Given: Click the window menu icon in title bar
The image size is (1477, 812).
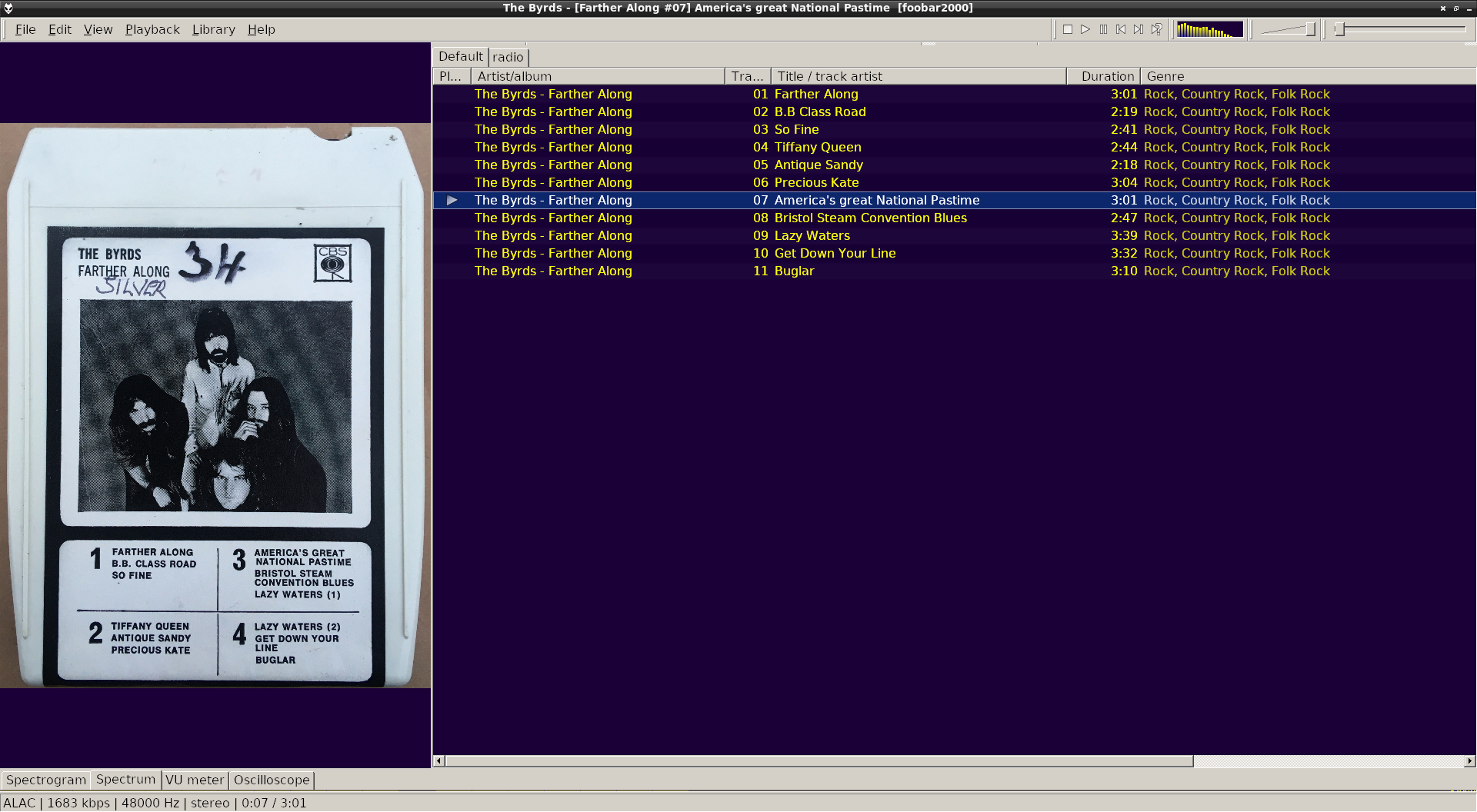Looking at the screenshot, I should point(8,8).
